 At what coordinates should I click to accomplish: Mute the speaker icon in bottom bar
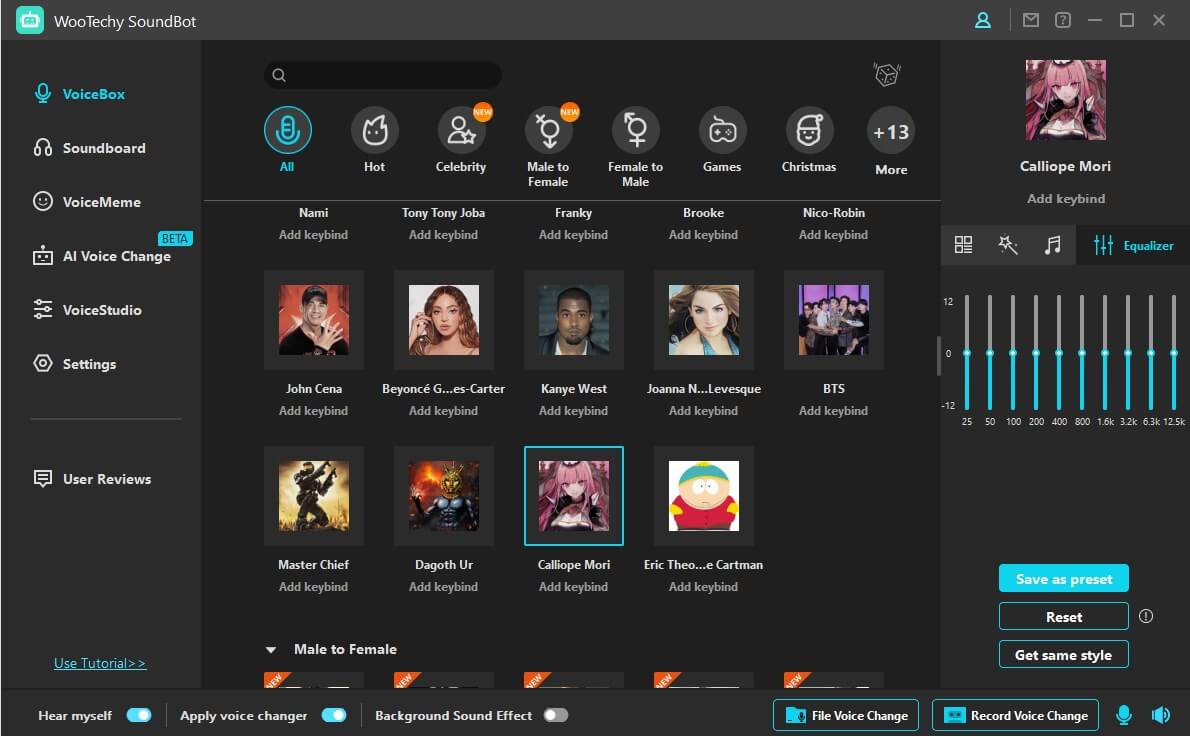coord(1160,715)
